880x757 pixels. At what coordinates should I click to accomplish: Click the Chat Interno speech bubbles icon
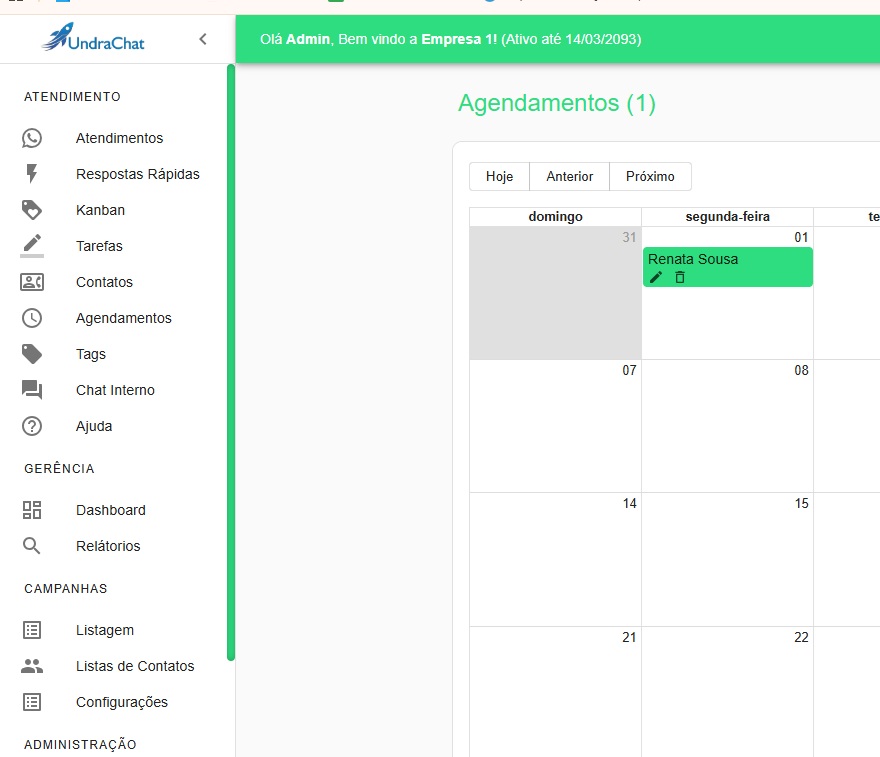click(x=32, y=390)
